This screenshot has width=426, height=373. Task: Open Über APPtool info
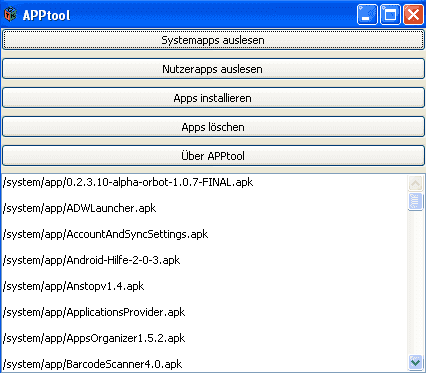coord(213,156)
